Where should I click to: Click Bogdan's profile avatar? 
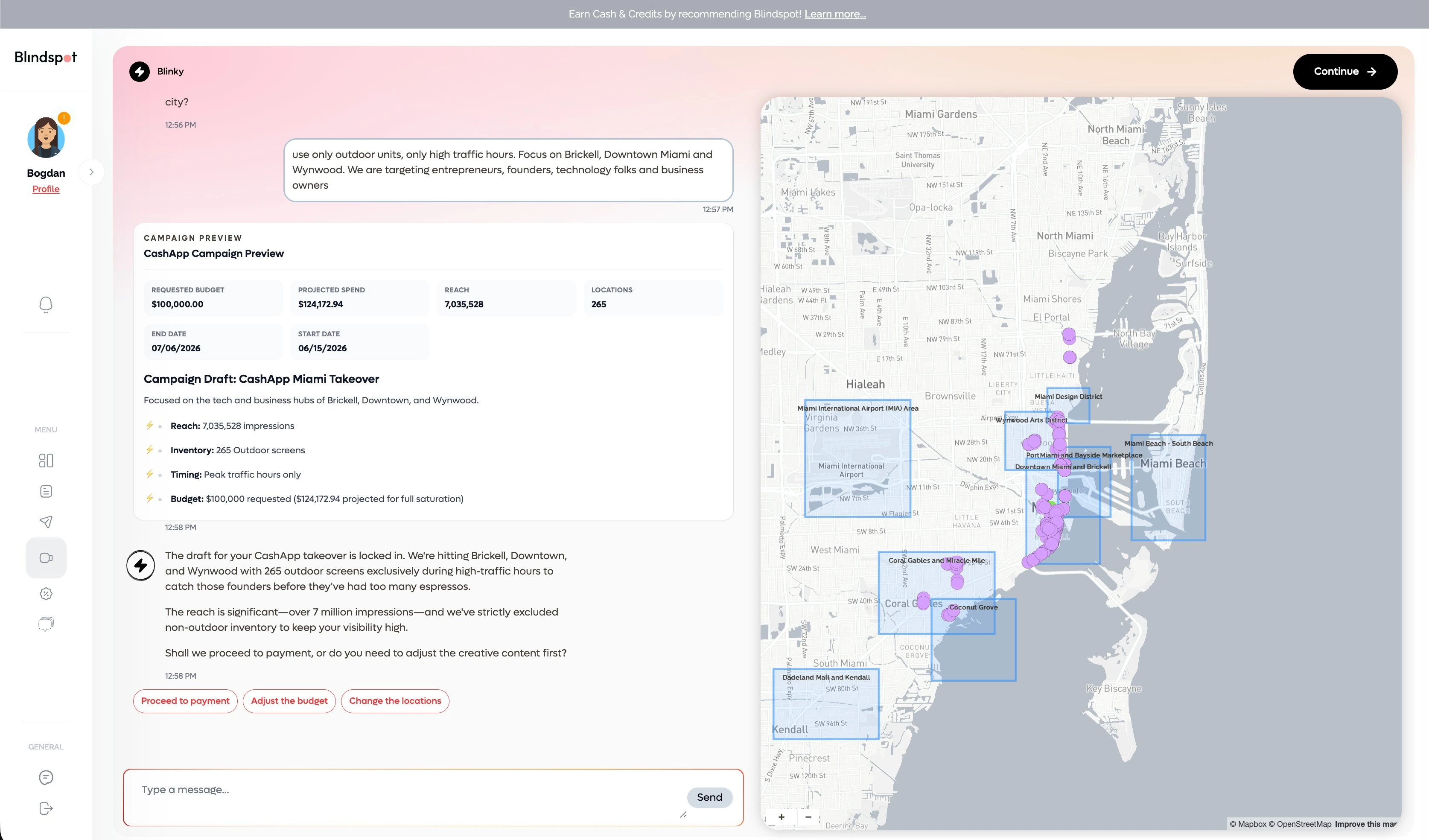point(46,138)
